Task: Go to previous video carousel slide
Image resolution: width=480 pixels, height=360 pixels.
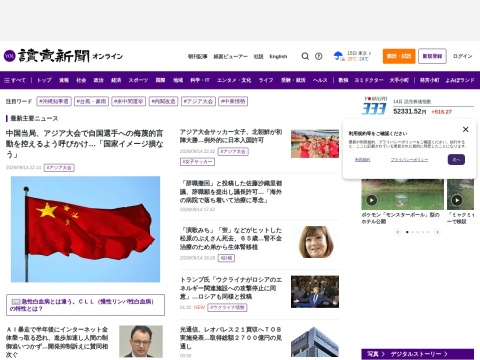Action: [398, 232]
